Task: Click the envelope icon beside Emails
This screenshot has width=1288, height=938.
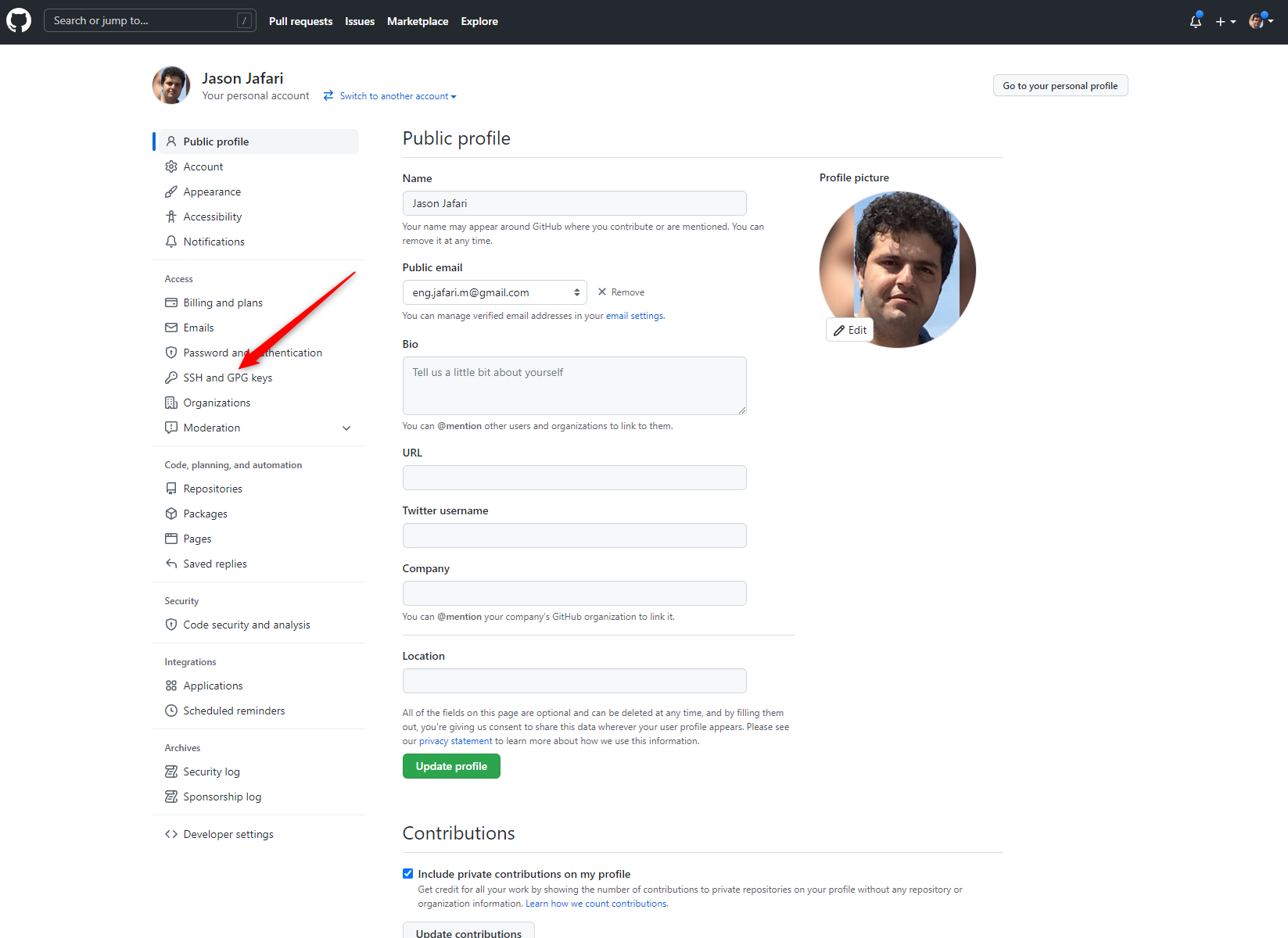Action: (x=171, y=328)
